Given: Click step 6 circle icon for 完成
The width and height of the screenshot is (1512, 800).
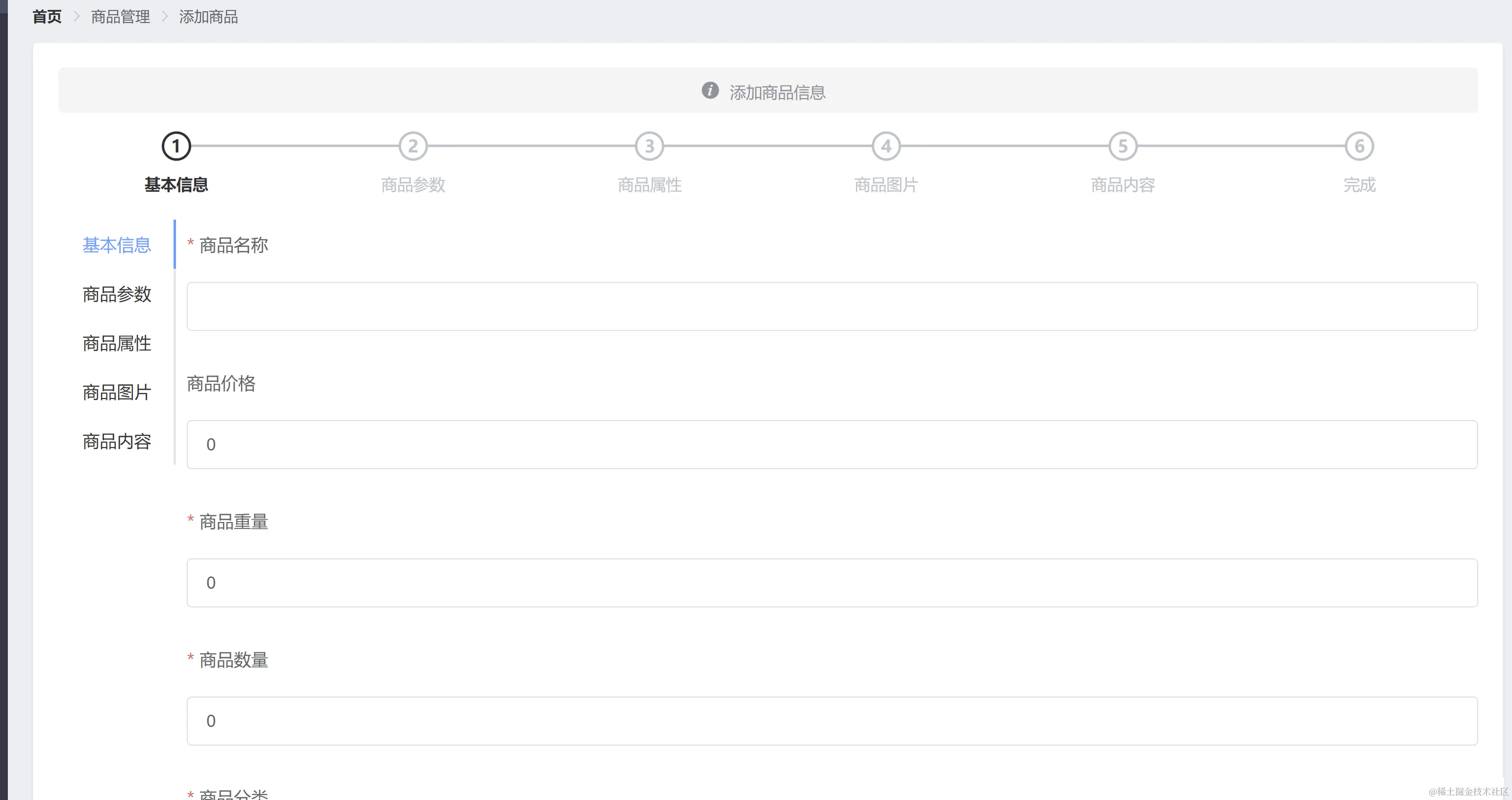Looking at the screenshot, I should (x=1359, y=146).
